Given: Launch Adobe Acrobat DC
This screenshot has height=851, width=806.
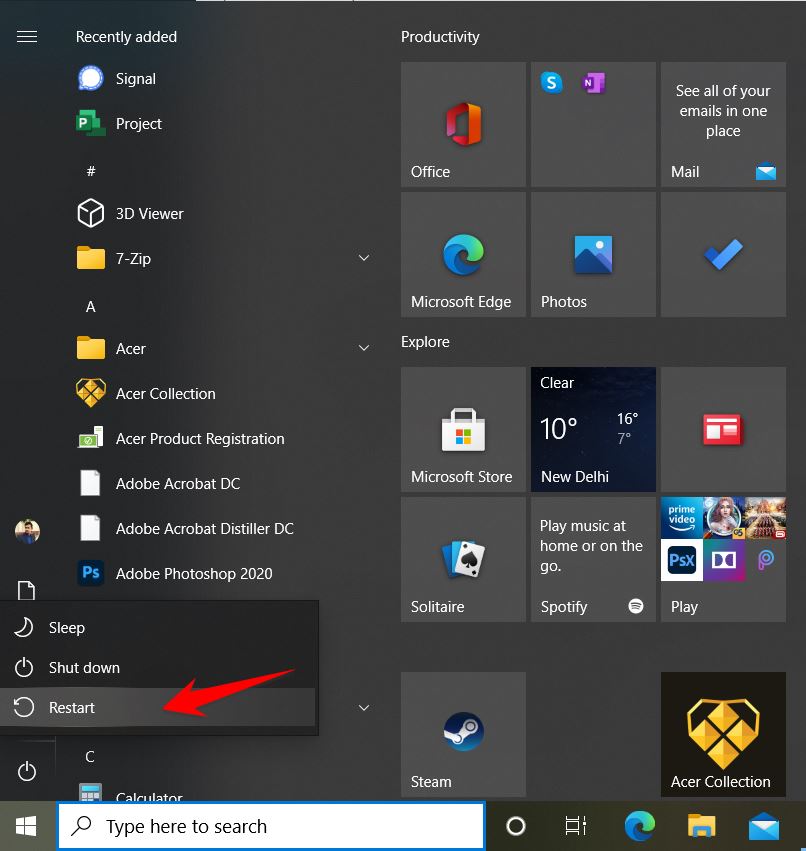Looking at the screenshot, I should tap(158, 484).
